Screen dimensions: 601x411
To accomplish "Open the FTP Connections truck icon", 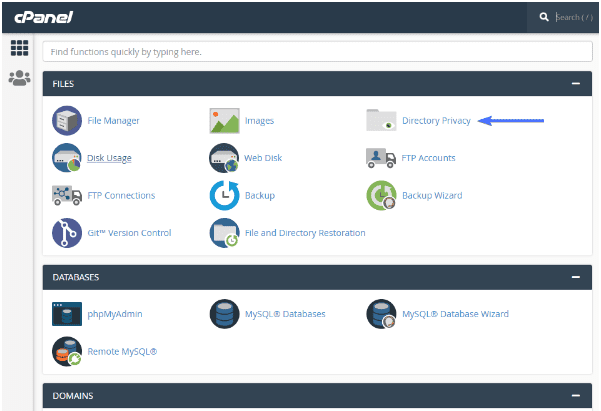I will coord(67,196).
